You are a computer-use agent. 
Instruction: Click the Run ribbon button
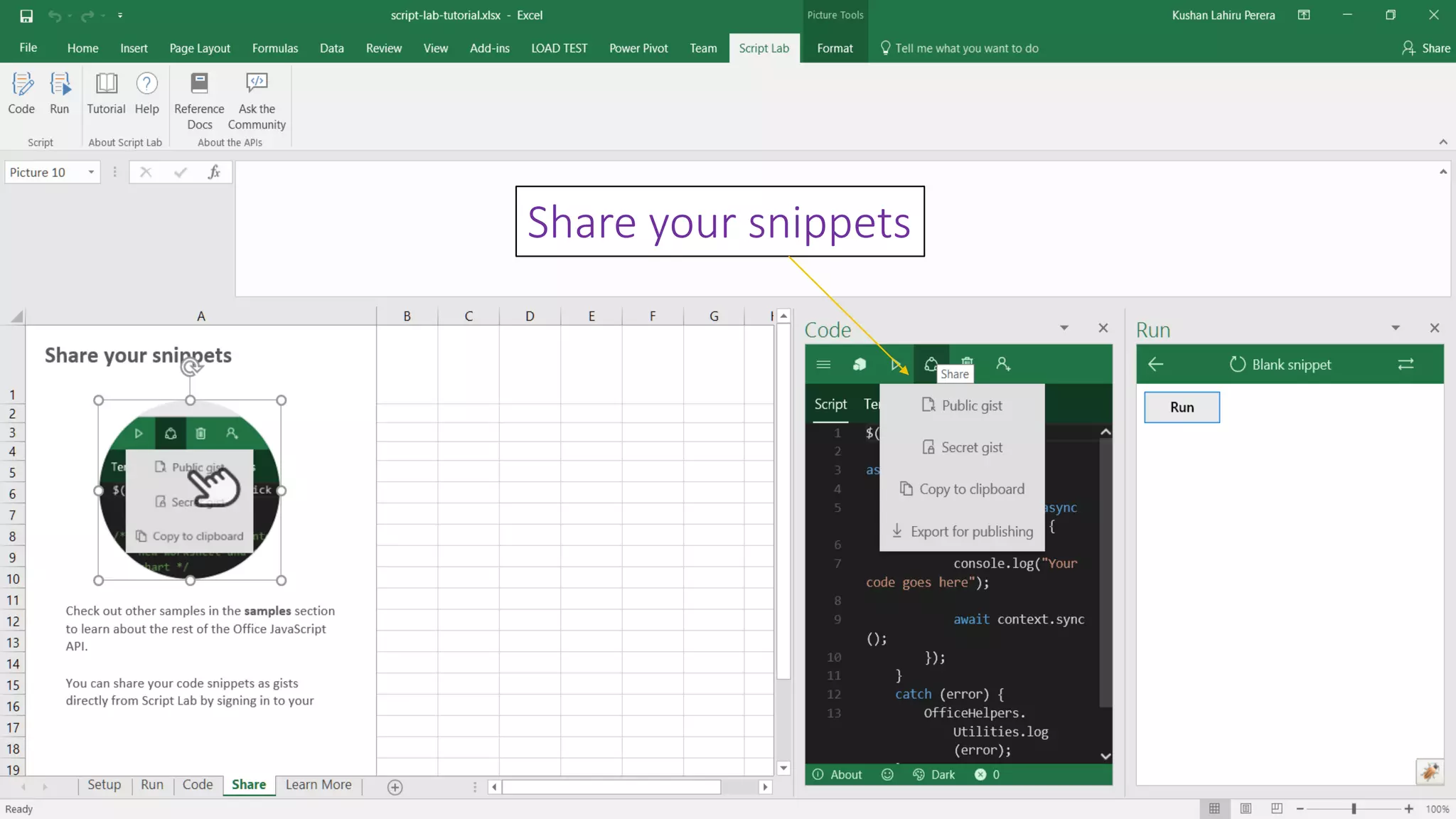click(60, 93)
